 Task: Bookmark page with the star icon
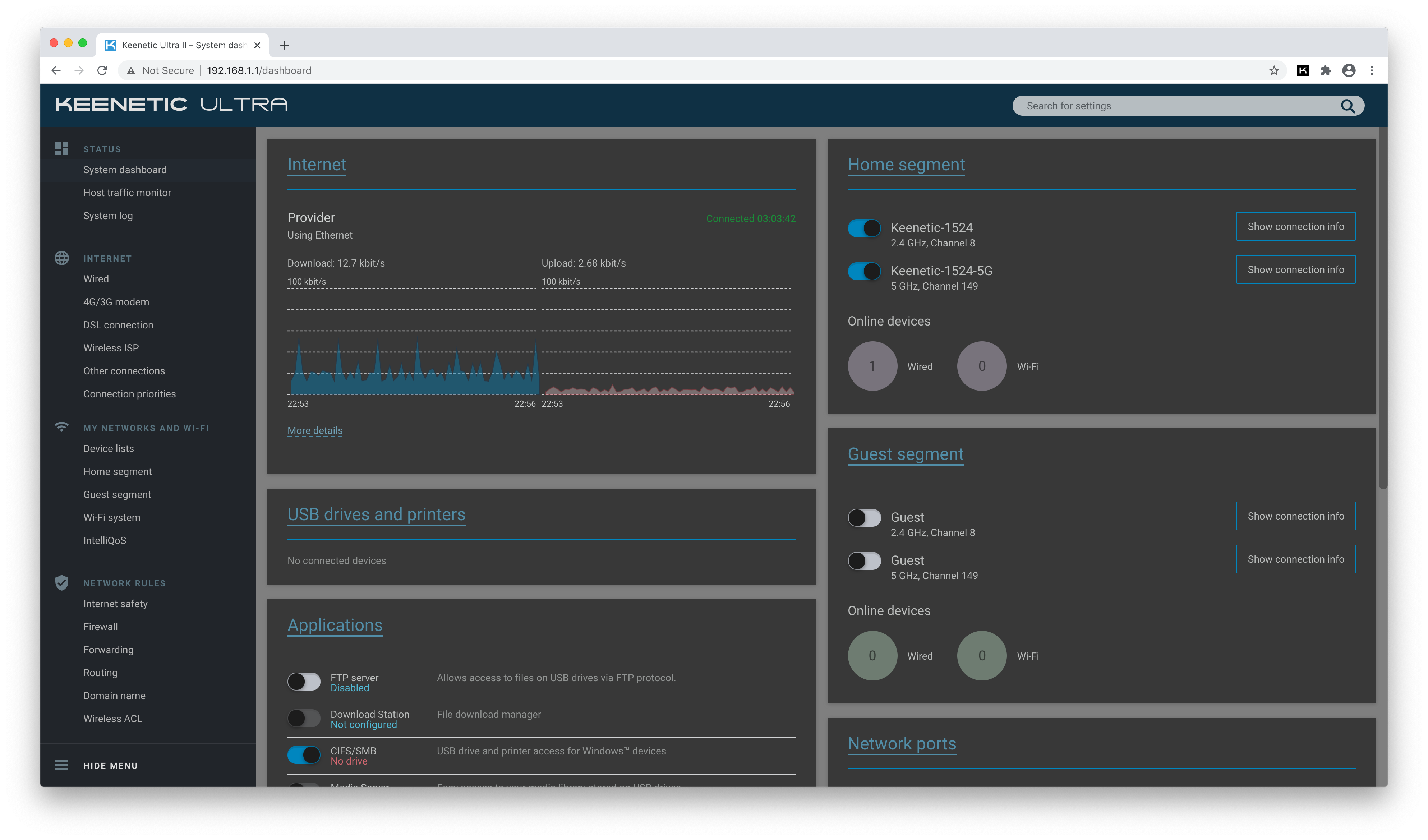point(1274,70)
